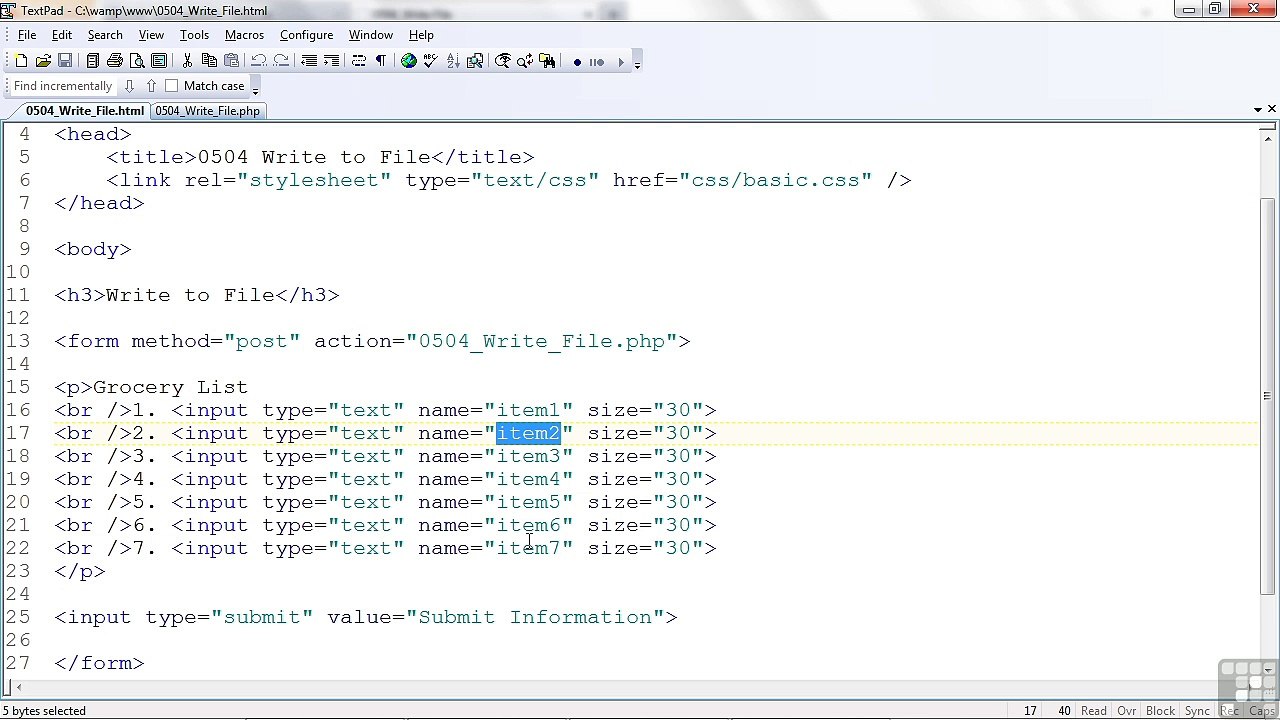
Task: Close the current document tab with X
Action: [x=1272, y=109]
